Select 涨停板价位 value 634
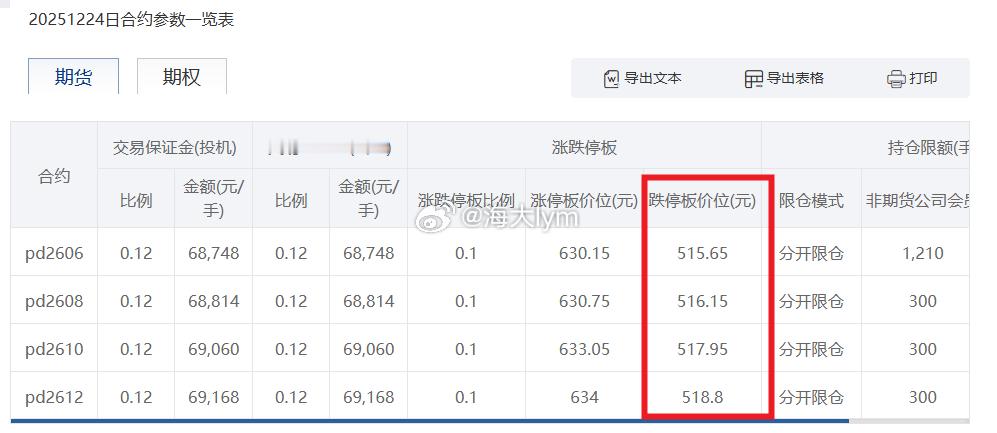Screen dimensions: 997x433 (x=584, y=397)
